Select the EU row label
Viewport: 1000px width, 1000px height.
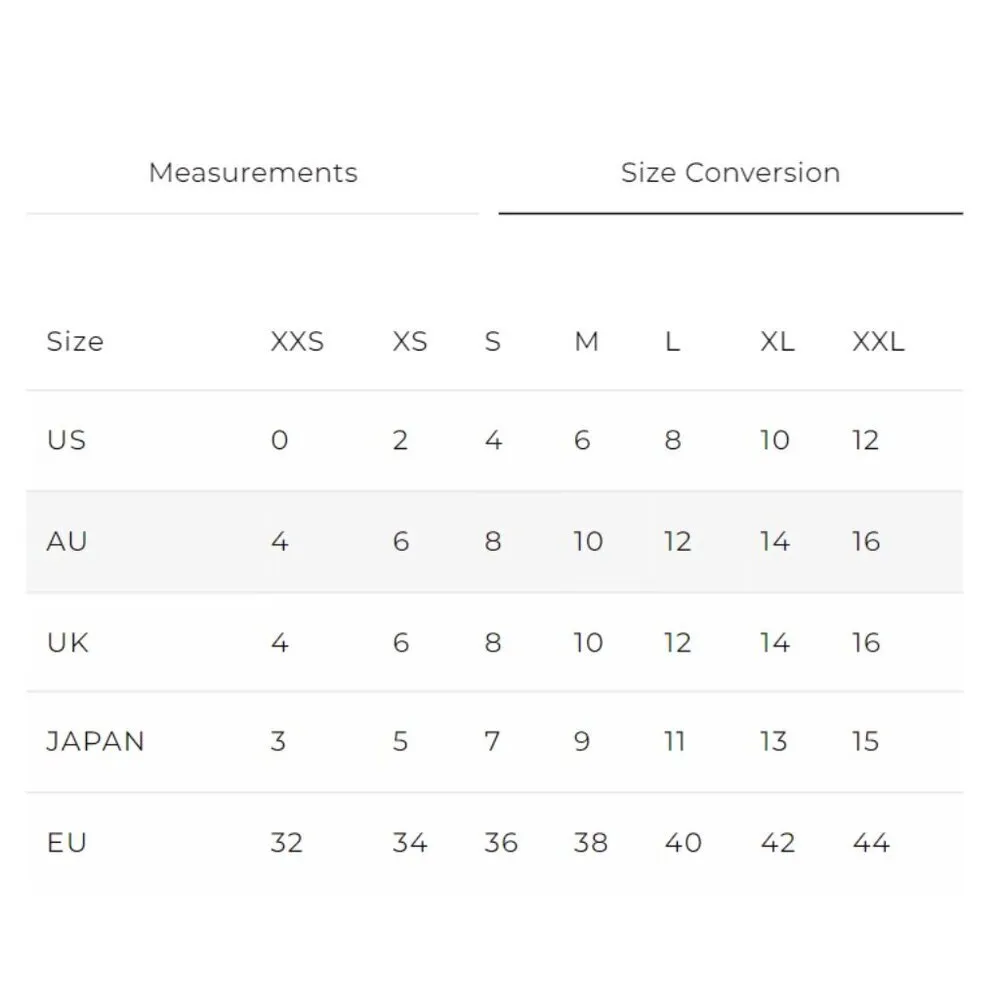(66, 843)
